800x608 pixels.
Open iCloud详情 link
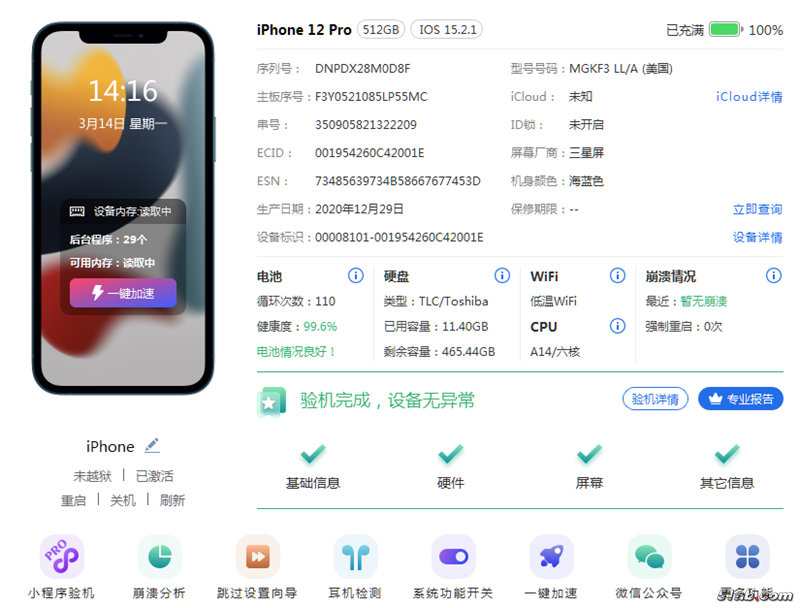(x=749, y=96)
